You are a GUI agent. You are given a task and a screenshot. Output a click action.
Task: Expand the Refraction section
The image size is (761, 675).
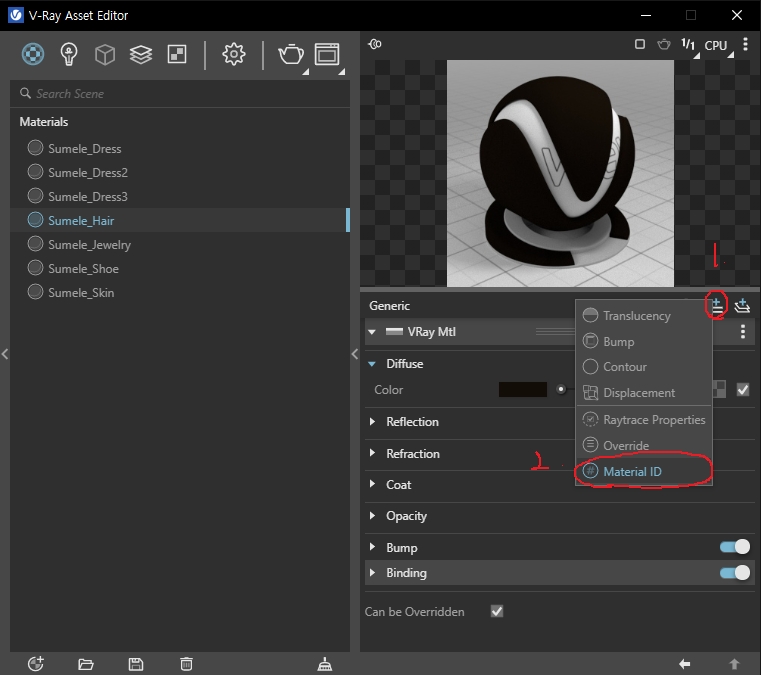(x=412, y=454)
